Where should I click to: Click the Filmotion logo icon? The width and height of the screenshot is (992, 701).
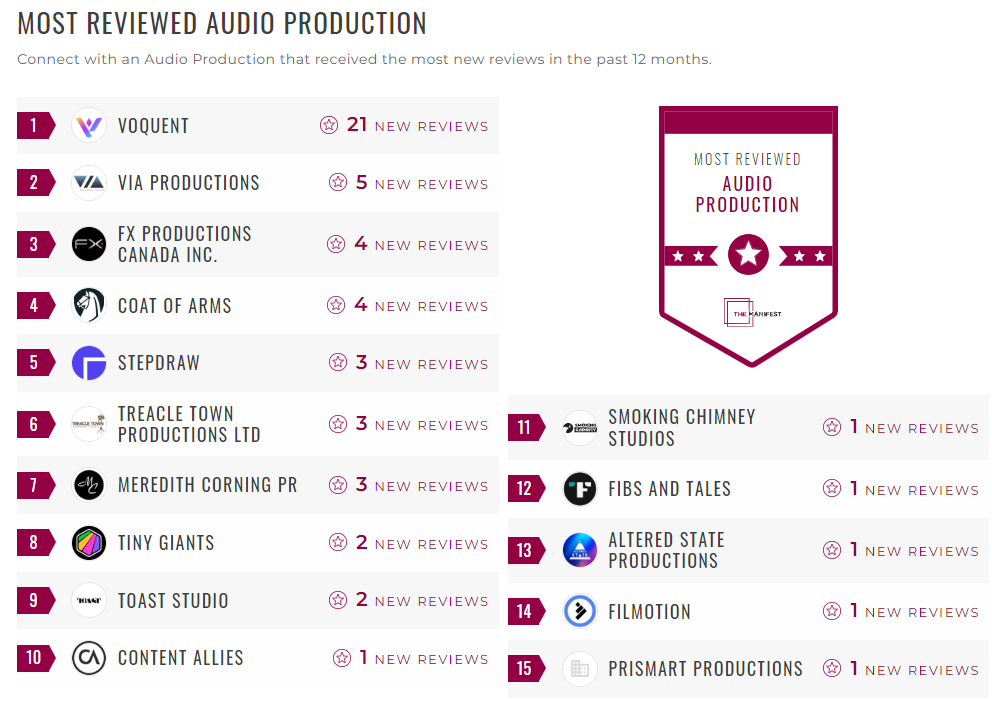(x=579, y=611)
